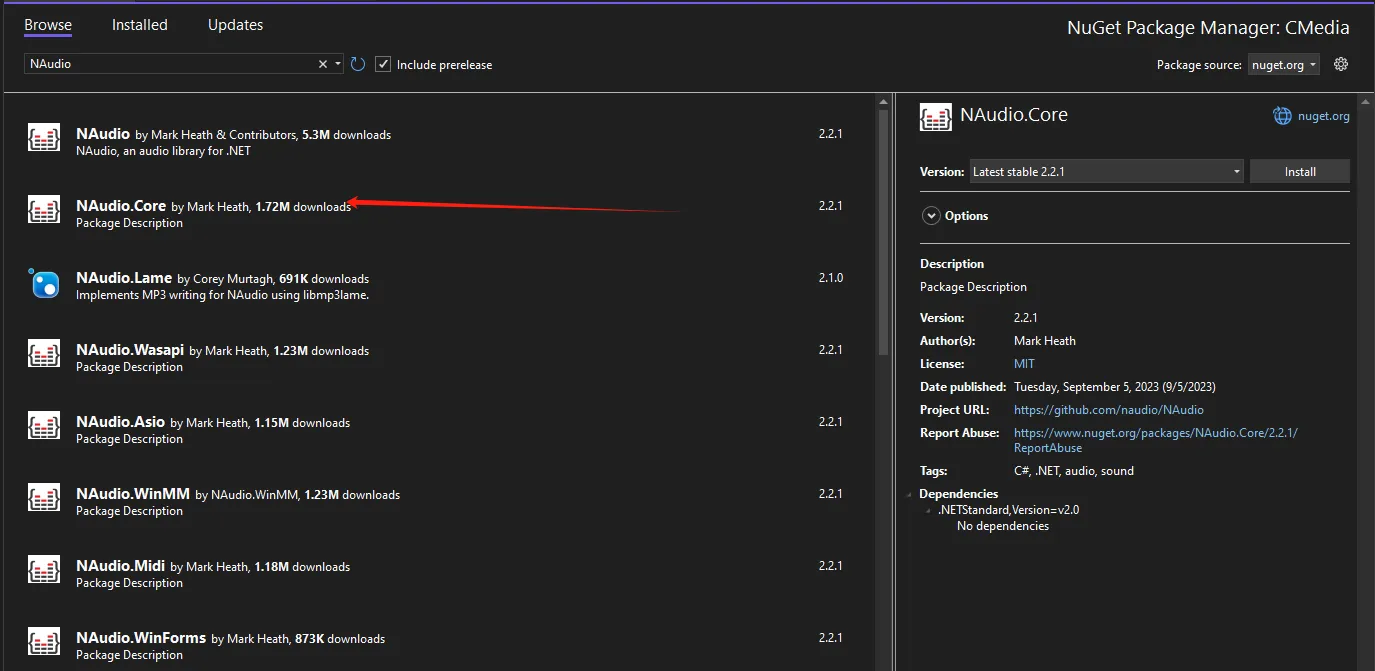1375x671 pixels.
Task: Switch to the Browse tab
Action: 48,25
